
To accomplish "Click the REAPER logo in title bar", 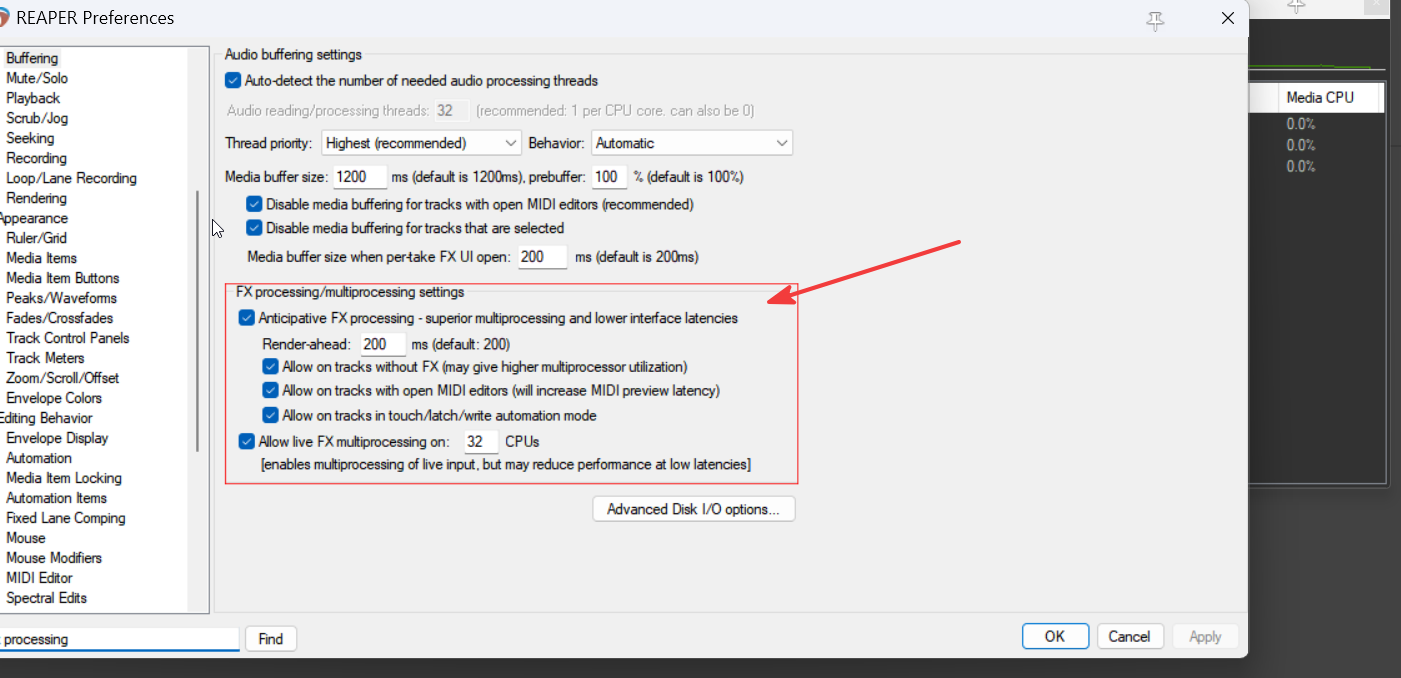I will coord(4,18).
